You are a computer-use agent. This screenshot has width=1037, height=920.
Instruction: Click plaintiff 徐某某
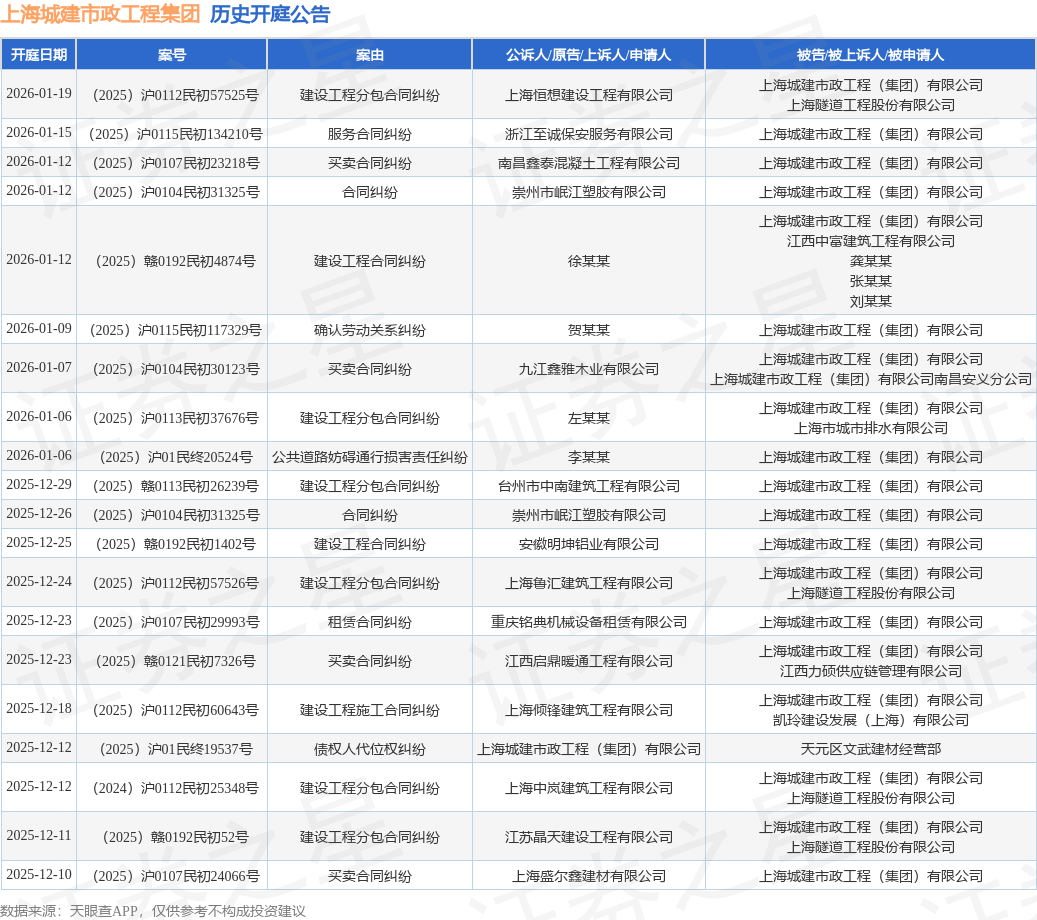tap(588, 261)
